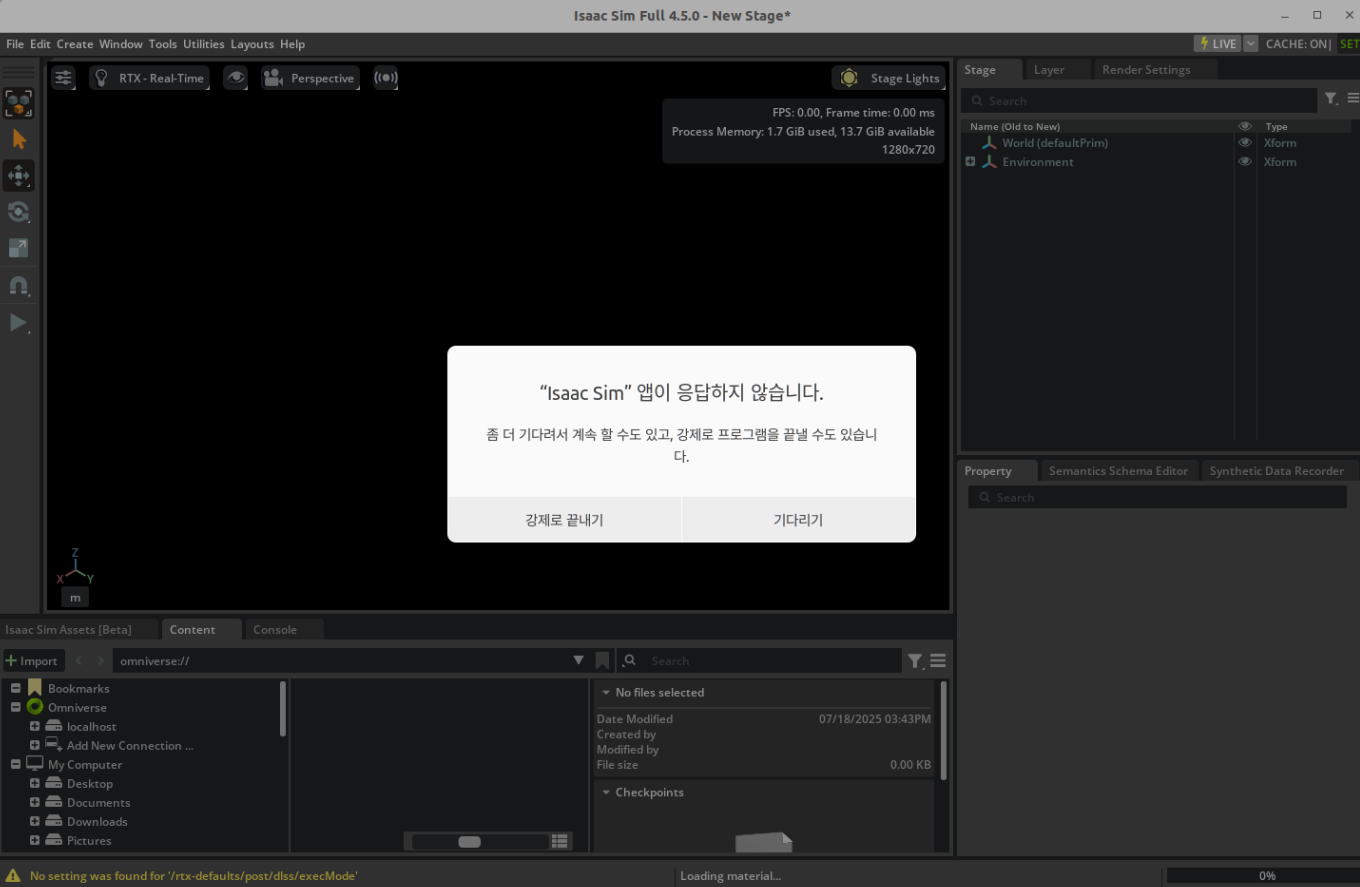Expand the Desktop folder
This screenshot has height=887, width=1360.
(x=35, y=784)
